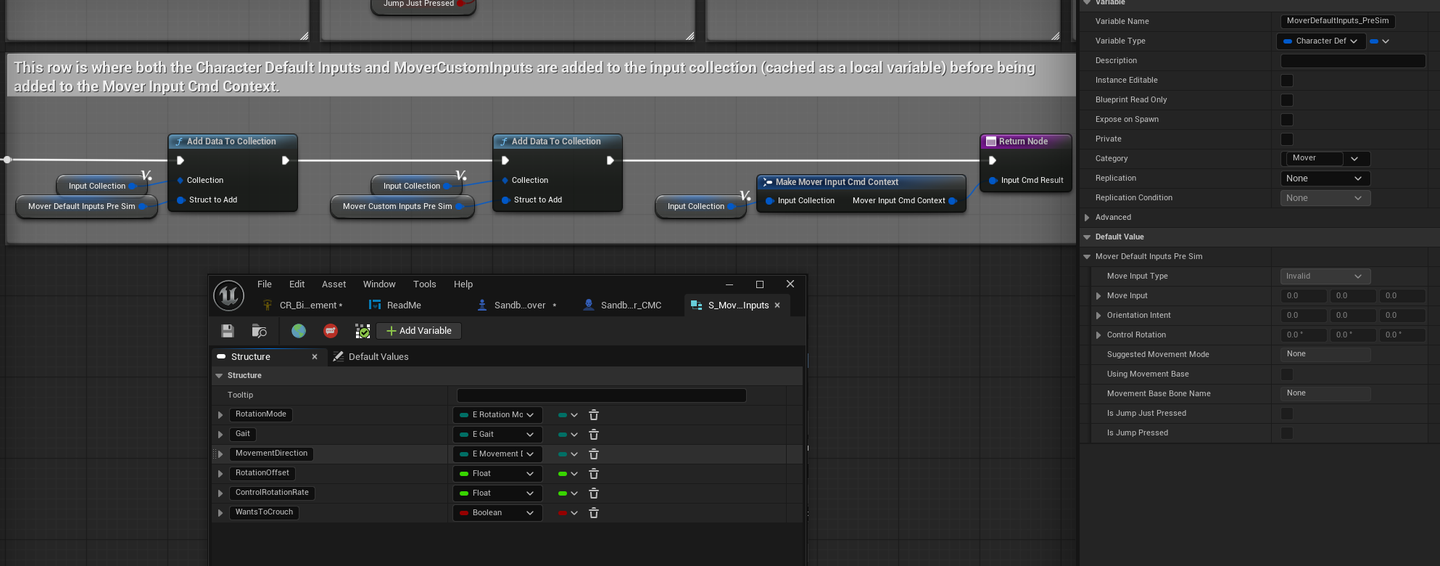Viewport: 1440px width, 566px height.
Task: Open the File menu in struct editor
Action: click(x=264, y=284)
